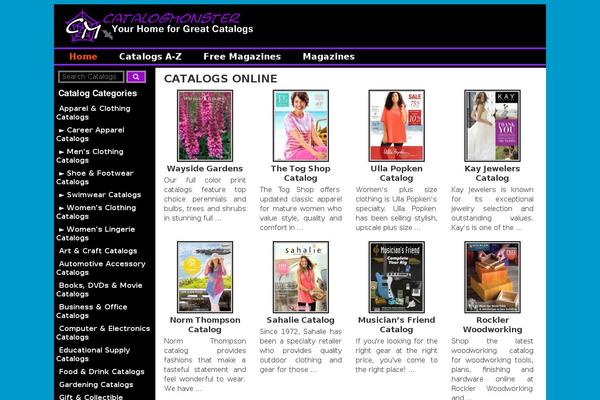Click the Ulla Popken catalog cover
This screenshot has width=600, height=400.
coord(396,126)
